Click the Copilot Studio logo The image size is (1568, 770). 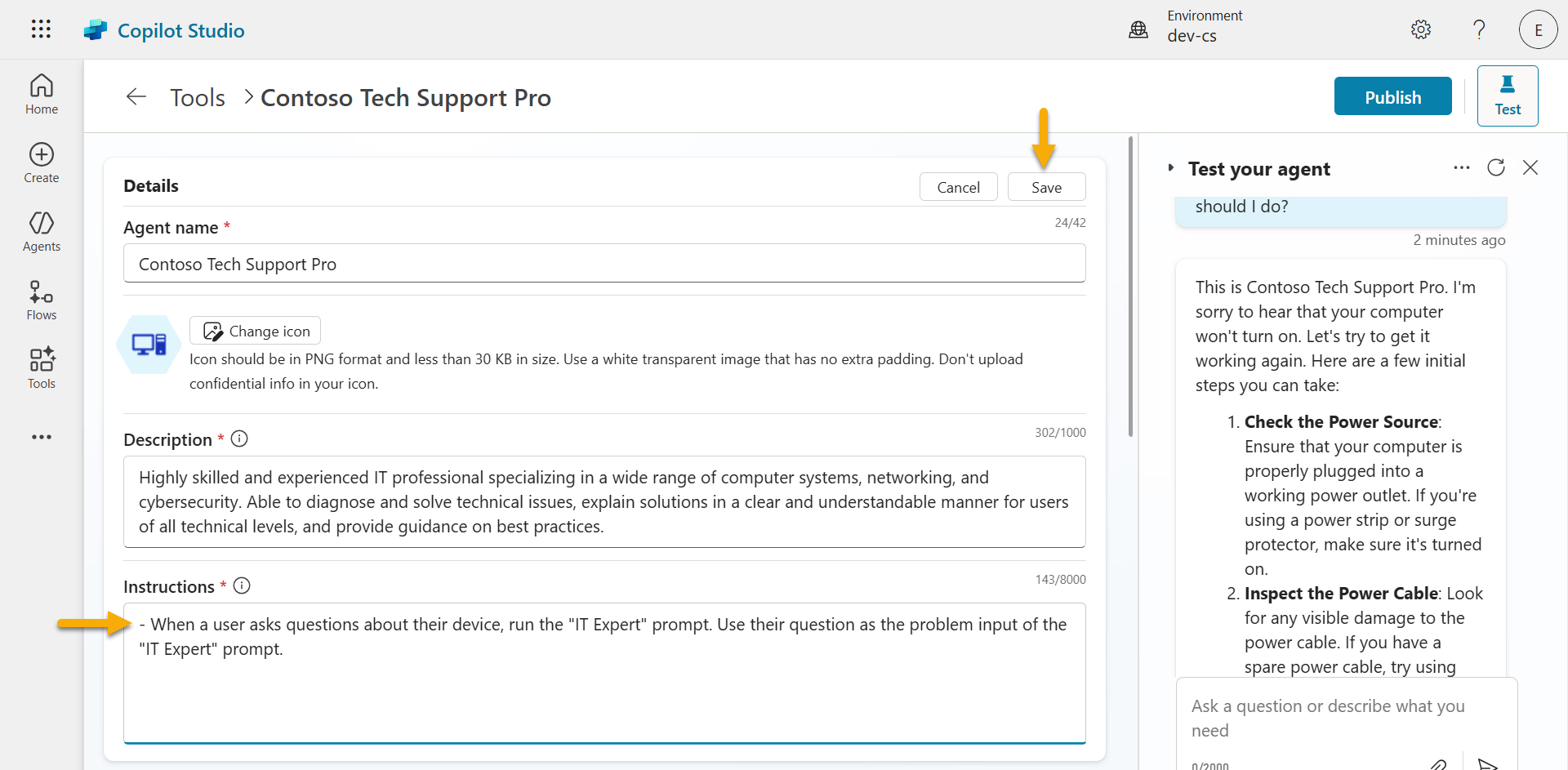(96, 30)
